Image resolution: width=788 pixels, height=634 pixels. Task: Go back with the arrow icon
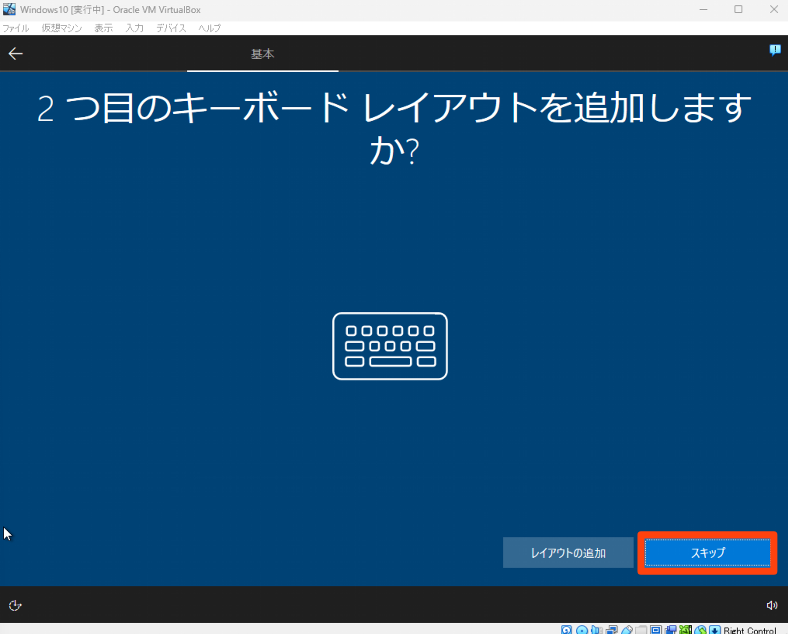[16, 53]
